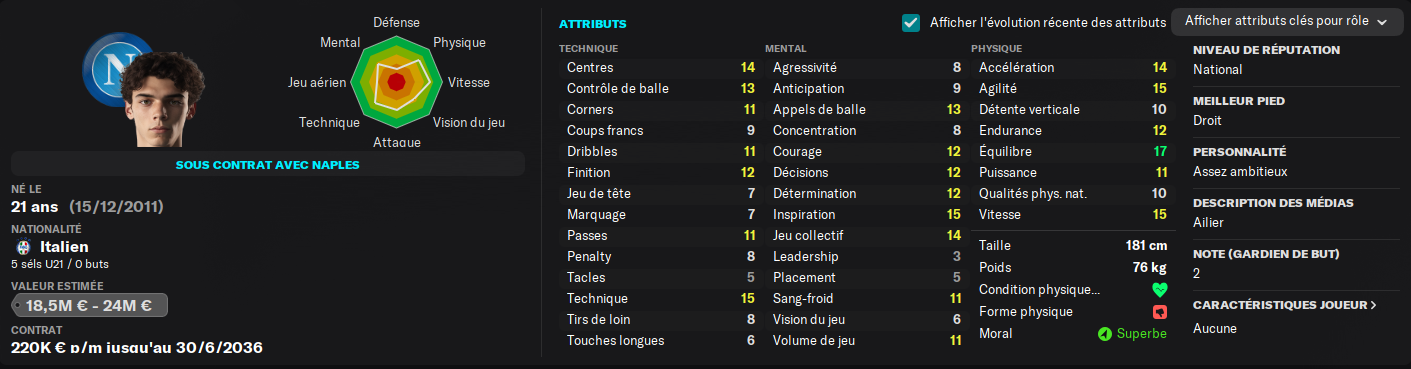Screen dimensions: 1411x369
Task: Uncheck 'Afficher l'évolution récente des attributs'
Action: 910,22
